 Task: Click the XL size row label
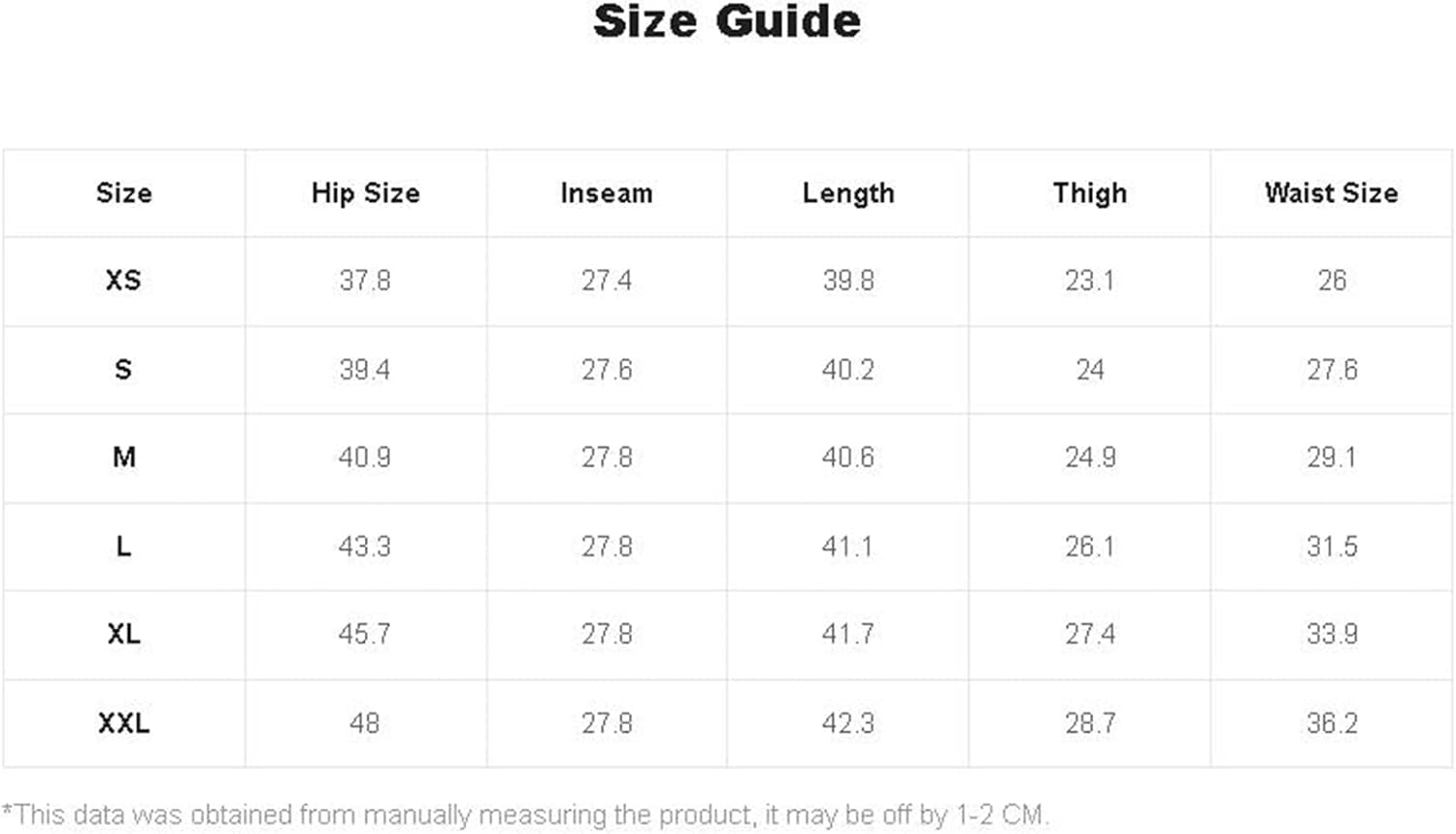click(x=123, y=634)
